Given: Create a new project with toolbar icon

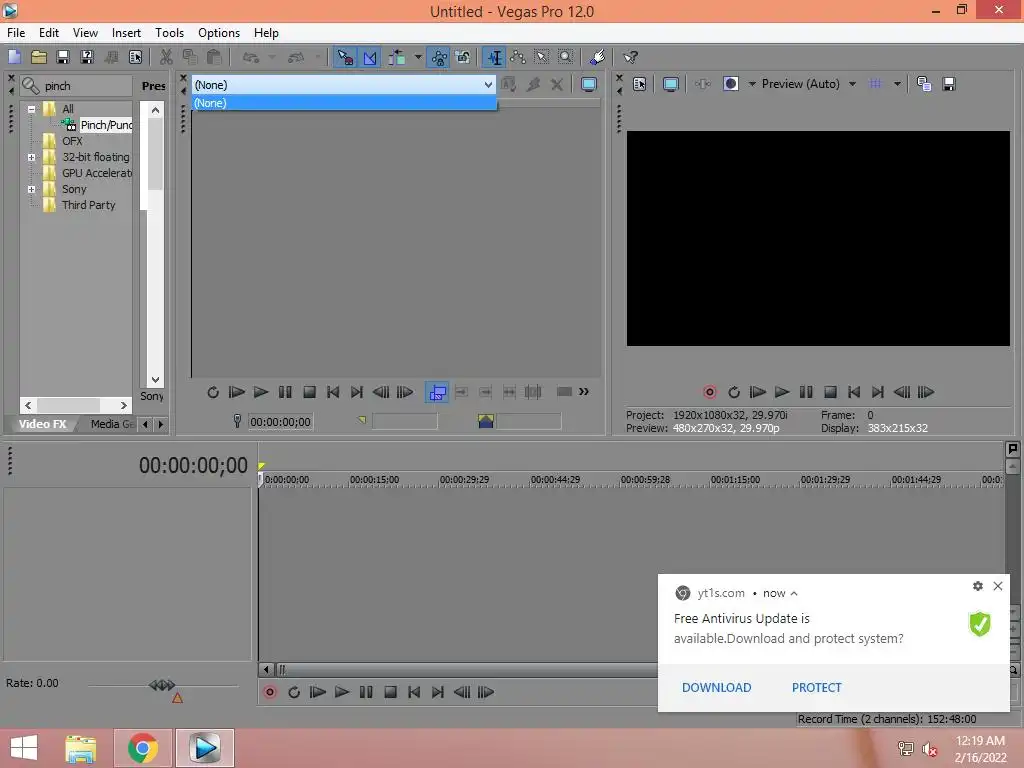Looking at the screenshot, I should [14, 57].
